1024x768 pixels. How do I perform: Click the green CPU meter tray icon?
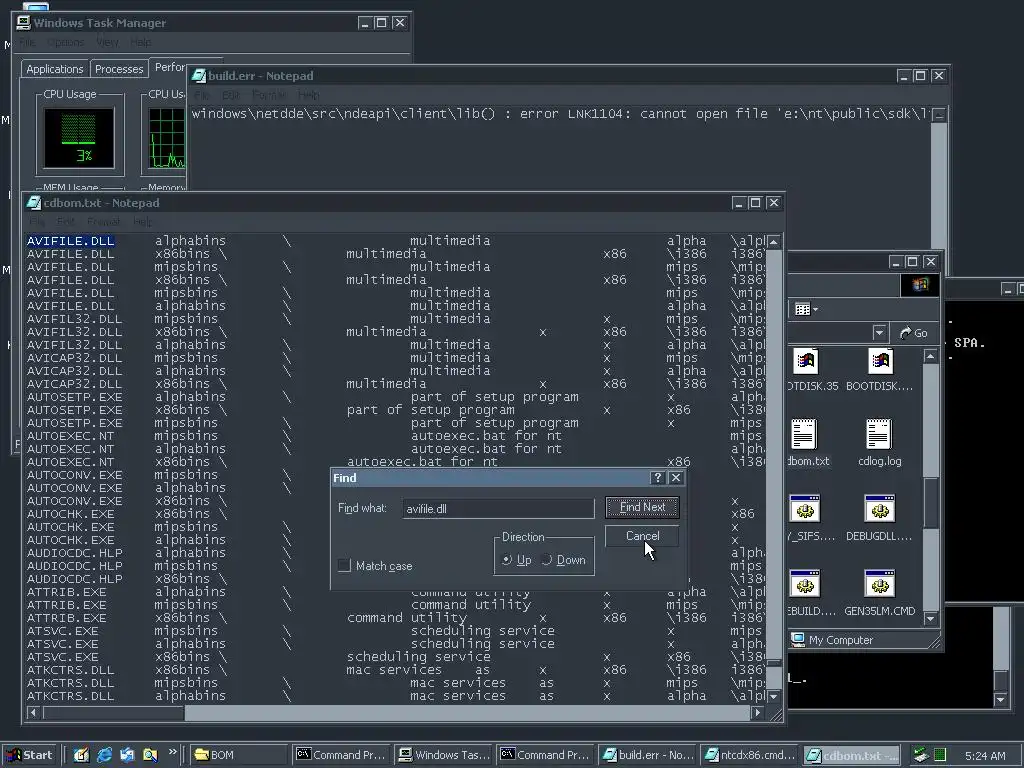point(940,755)
